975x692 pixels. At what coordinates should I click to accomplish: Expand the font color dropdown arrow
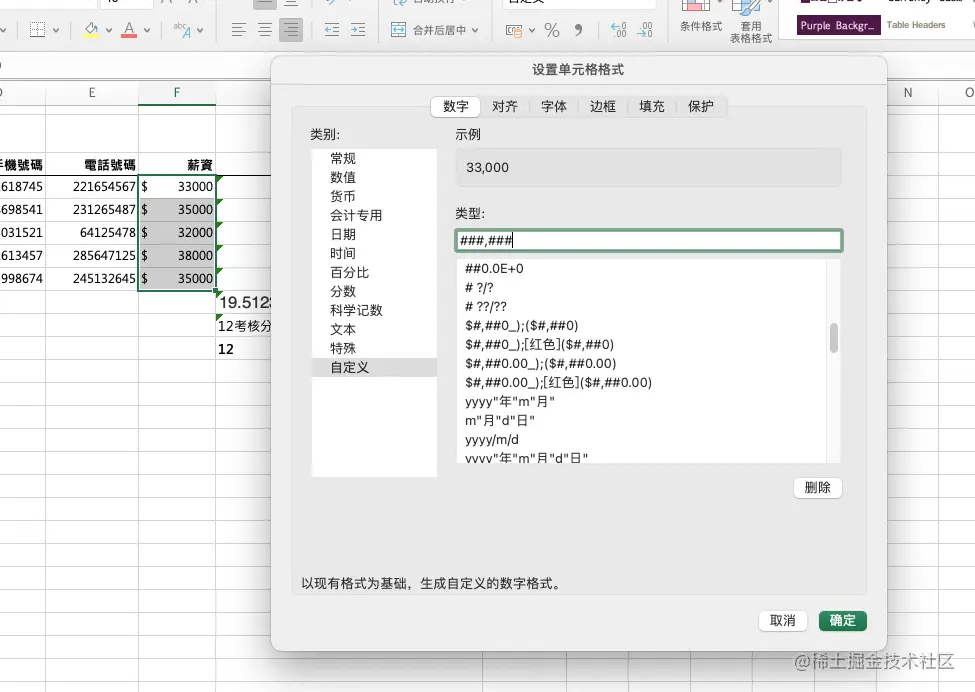click(x=147, y=30)
